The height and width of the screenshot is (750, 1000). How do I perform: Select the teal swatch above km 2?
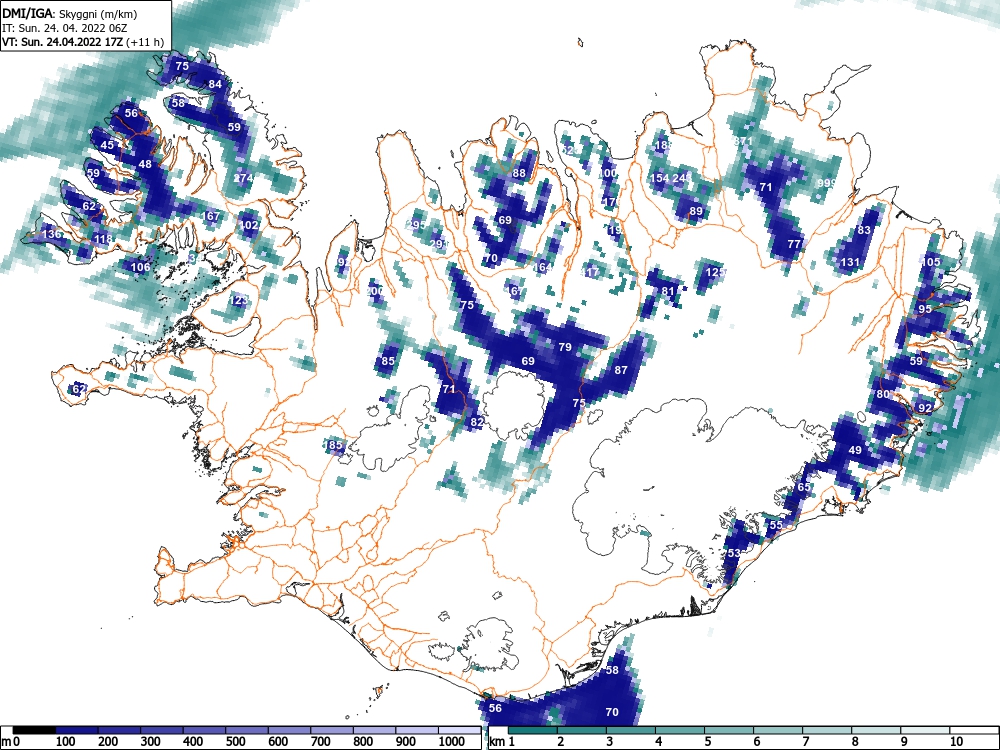(582, 730)
